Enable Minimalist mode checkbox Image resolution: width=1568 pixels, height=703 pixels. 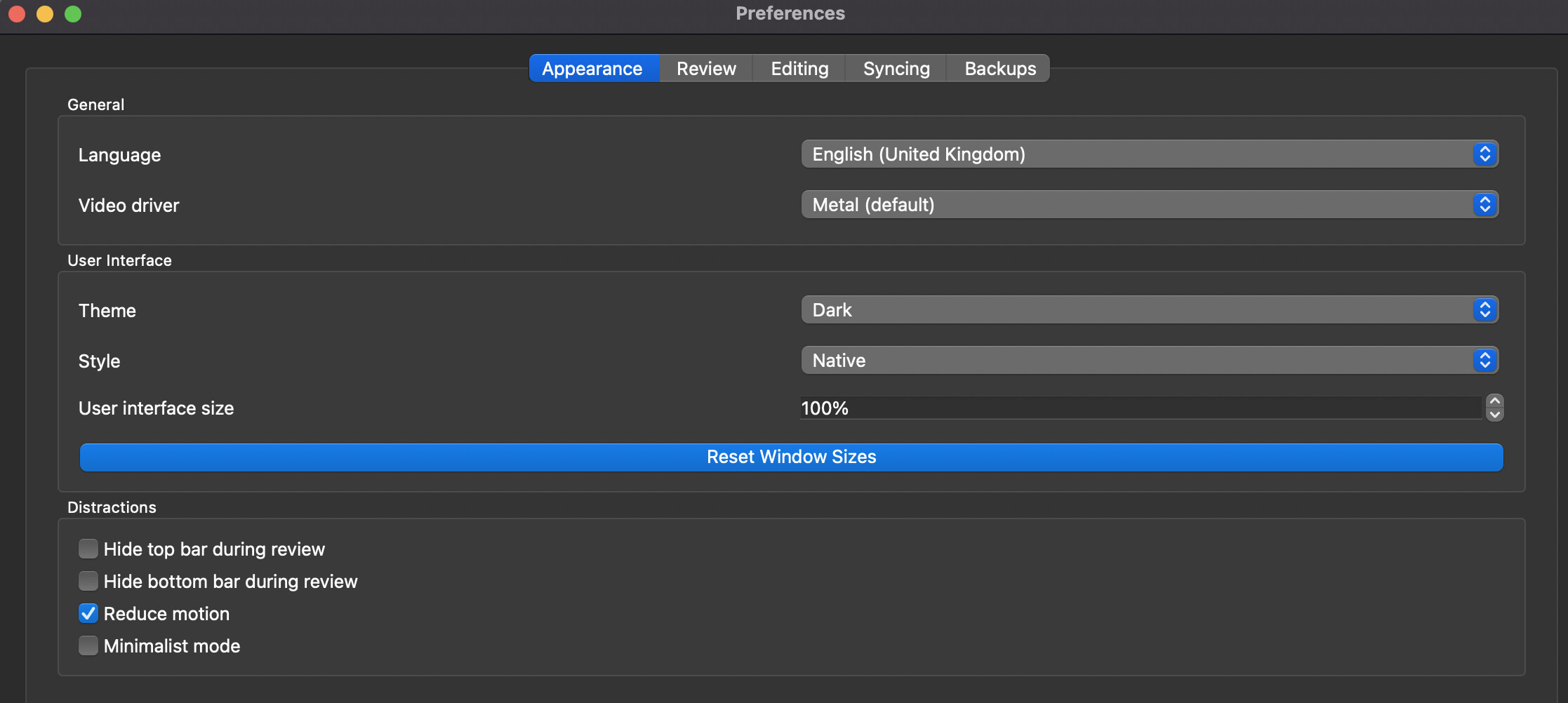click(88, 645)
